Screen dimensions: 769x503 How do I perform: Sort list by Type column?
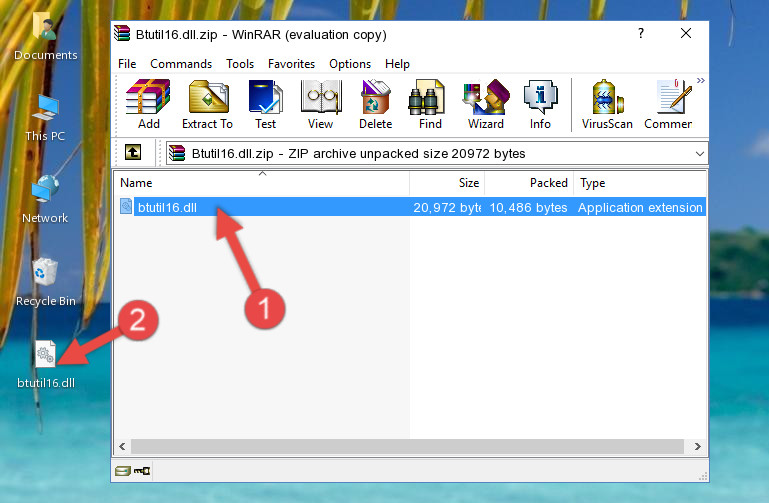click(x=640, y=183)
